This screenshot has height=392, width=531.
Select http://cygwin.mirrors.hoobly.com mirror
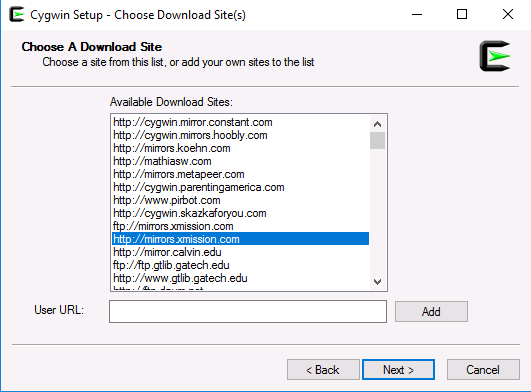tap(240, 135)
